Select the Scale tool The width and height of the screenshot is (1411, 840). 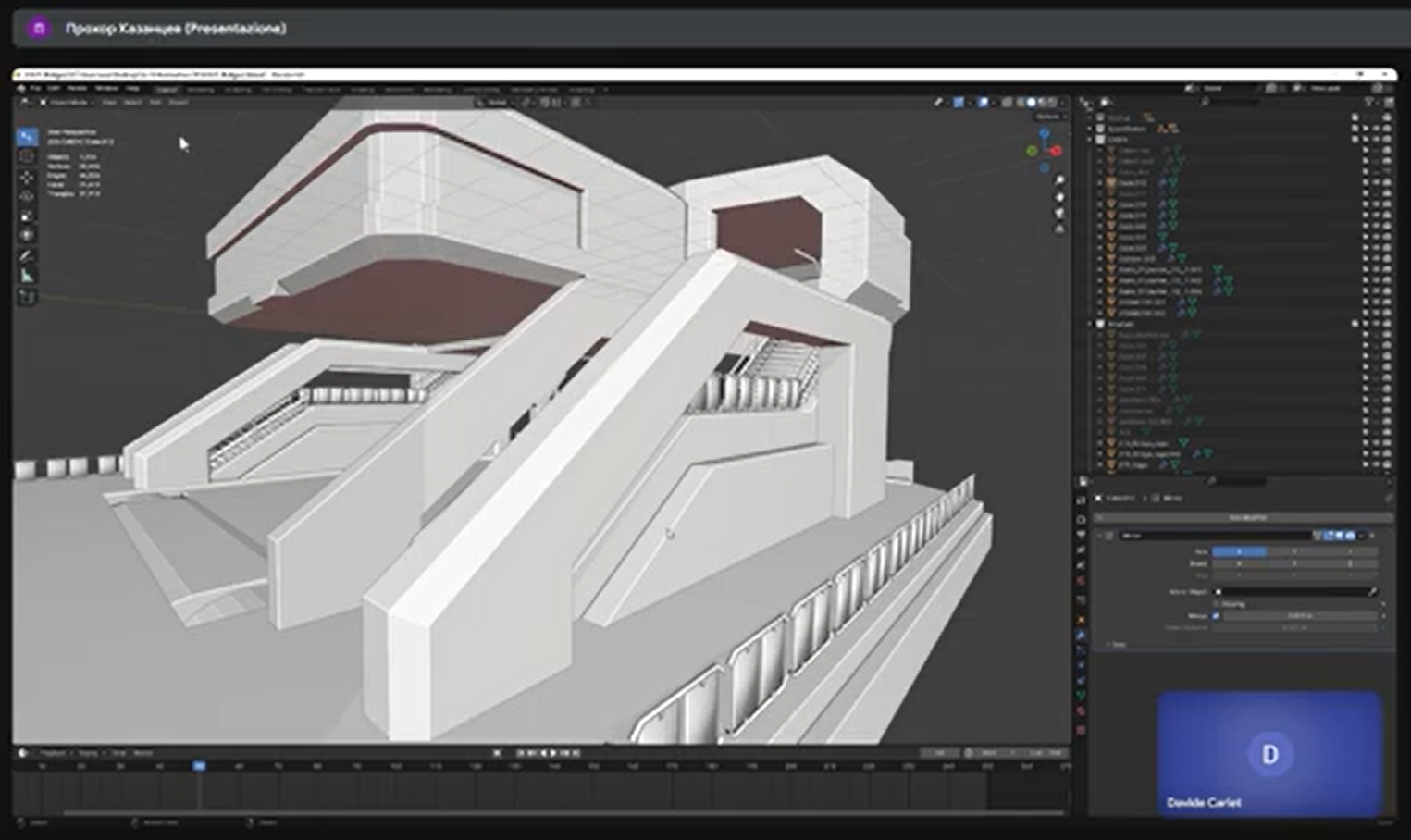tap(27, 216)
